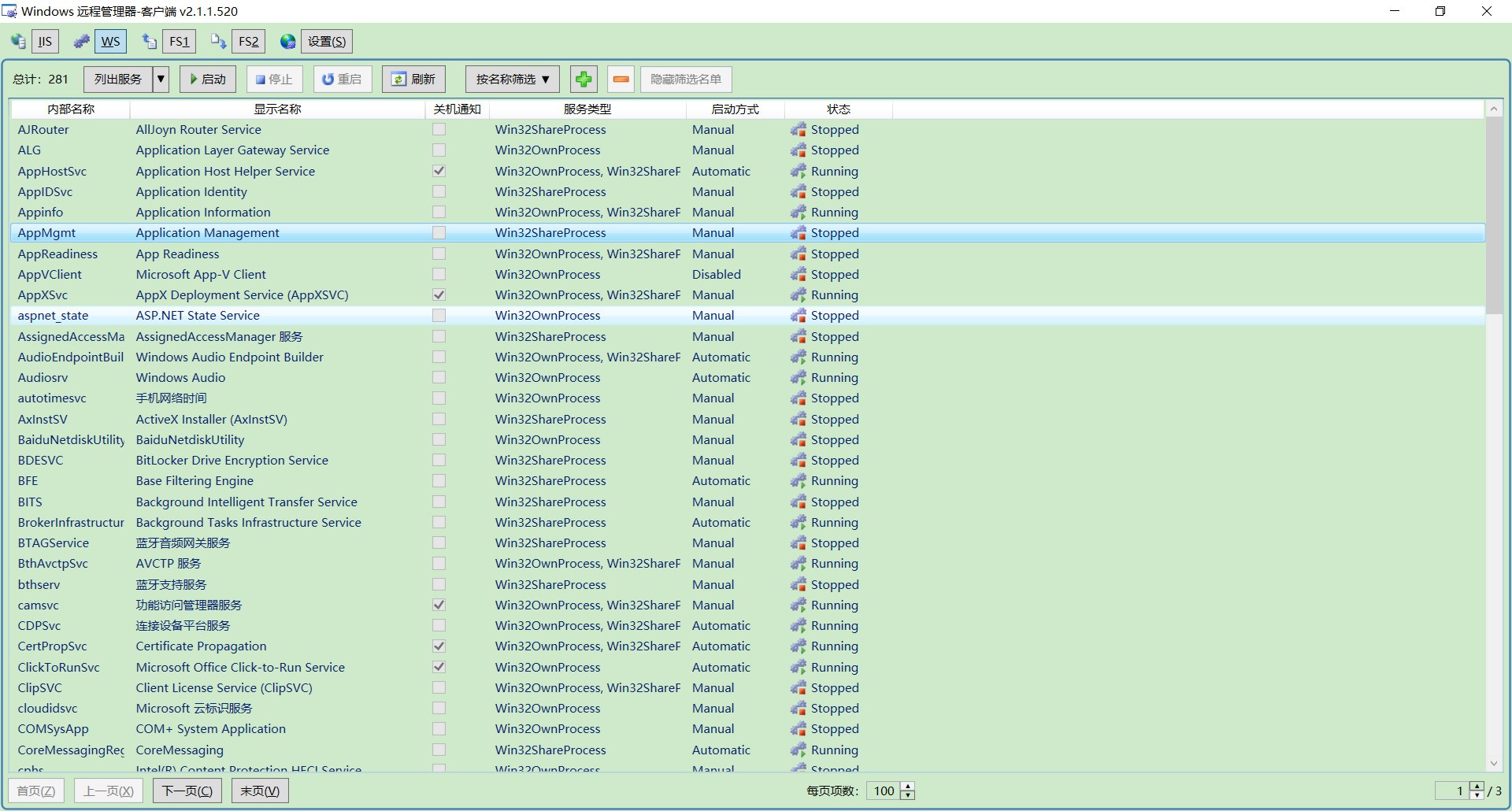Go to next page with 下一页(C)
This screenshot has width=1512, height=811.
click(x=187, y=791)
